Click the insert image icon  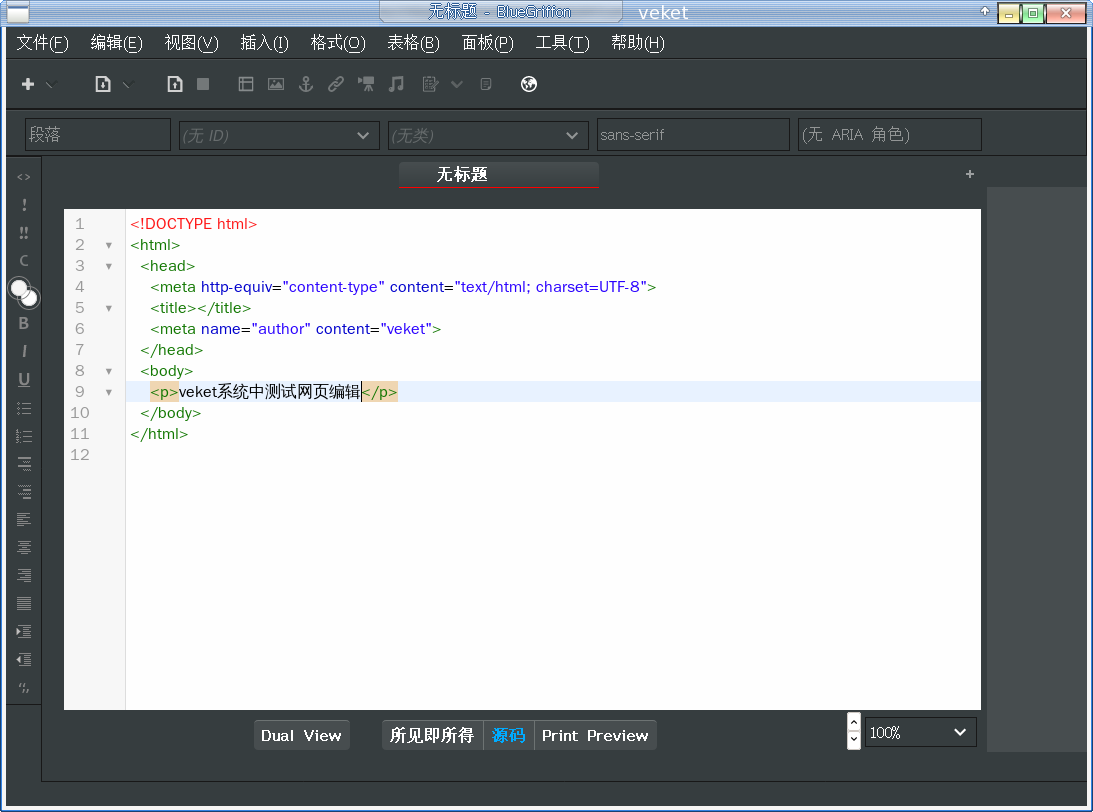click(x=275, y=84)
